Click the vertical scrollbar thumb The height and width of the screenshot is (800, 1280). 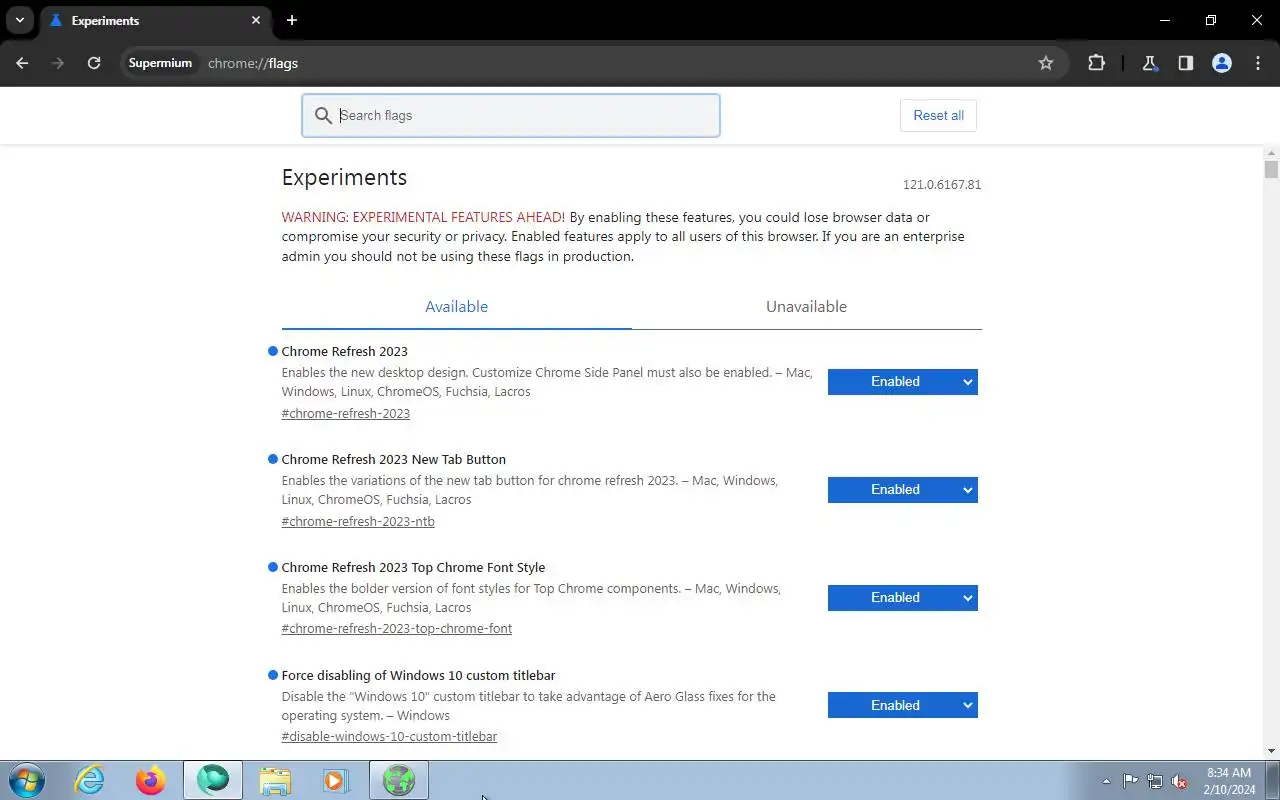pyautogui.click(x=1271, y=169)
